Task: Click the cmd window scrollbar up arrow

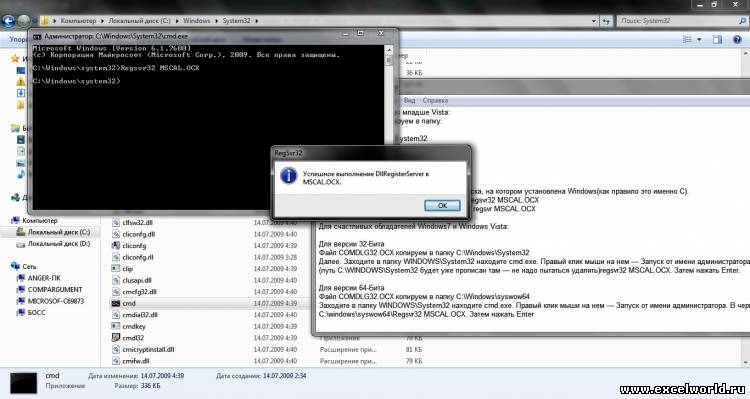Action: click(x=389, y=50)
